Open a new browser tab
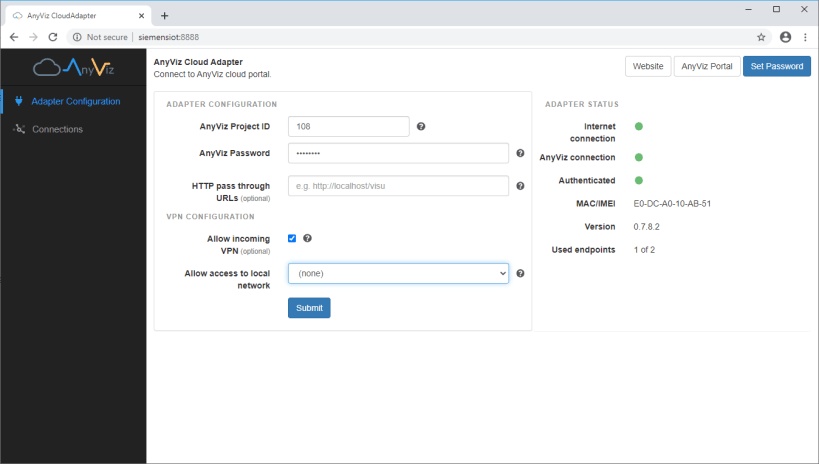This screenshot has width=819, height=464. click(165, 16)
